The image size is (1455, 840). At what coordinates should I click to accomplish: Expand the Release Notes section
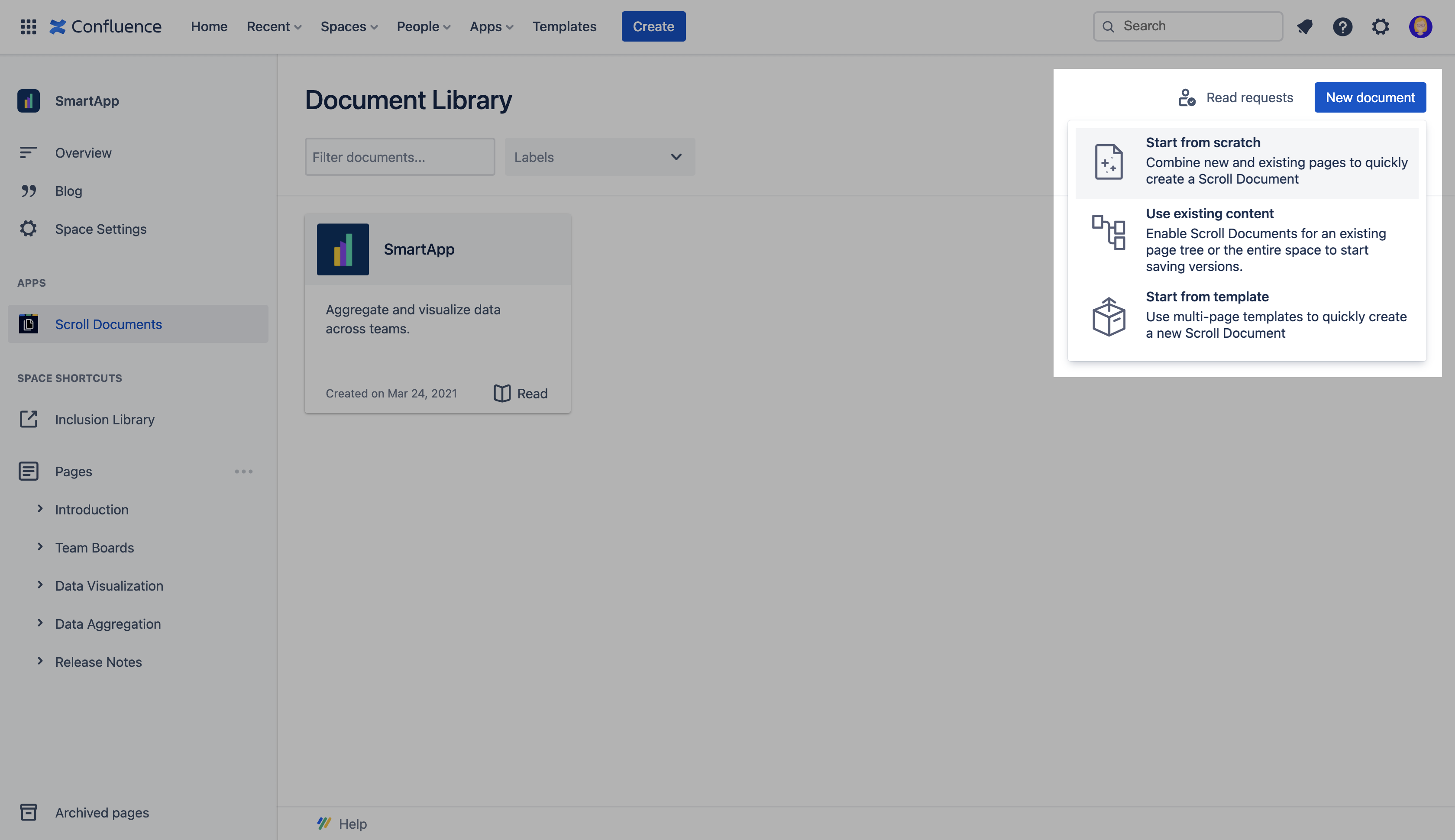pyautogui.click(x=40, y=661)
